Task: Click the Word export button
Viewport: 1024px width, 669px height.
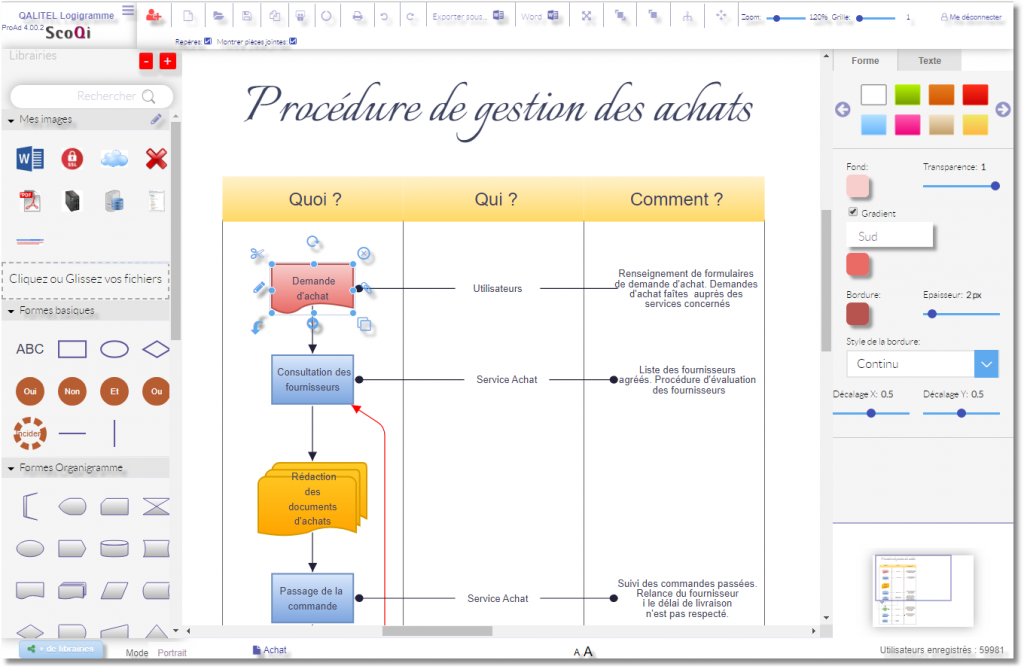Action: [x=539, y=16]
